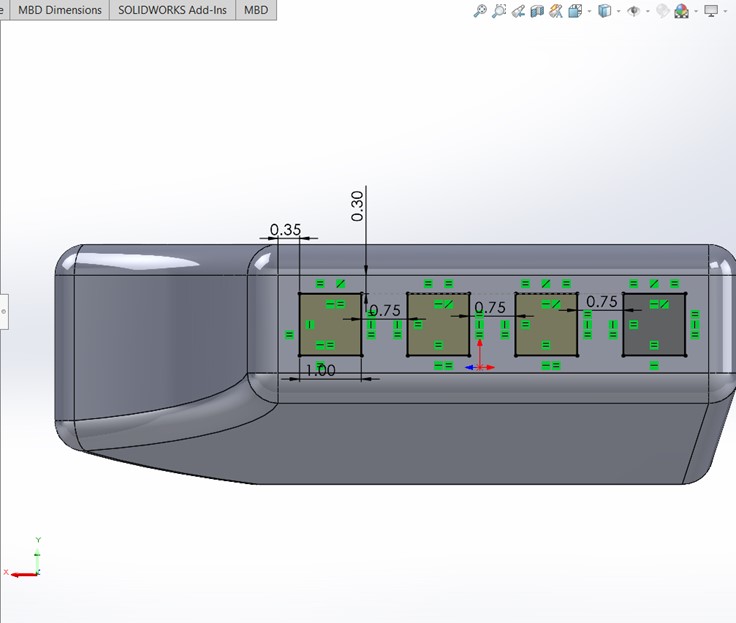The width and height of the screenshot is (736, 623).
Task: Click the panel collapse handle on left edge
Action: (4, 311)
